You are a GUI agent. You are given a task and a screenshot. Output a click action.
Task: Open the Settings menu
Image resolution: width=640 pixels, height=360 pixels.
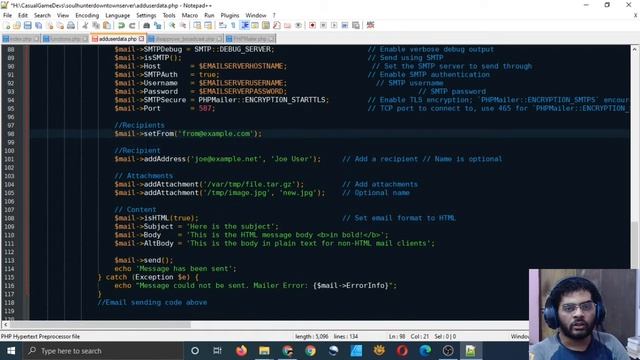pos(146,15)
